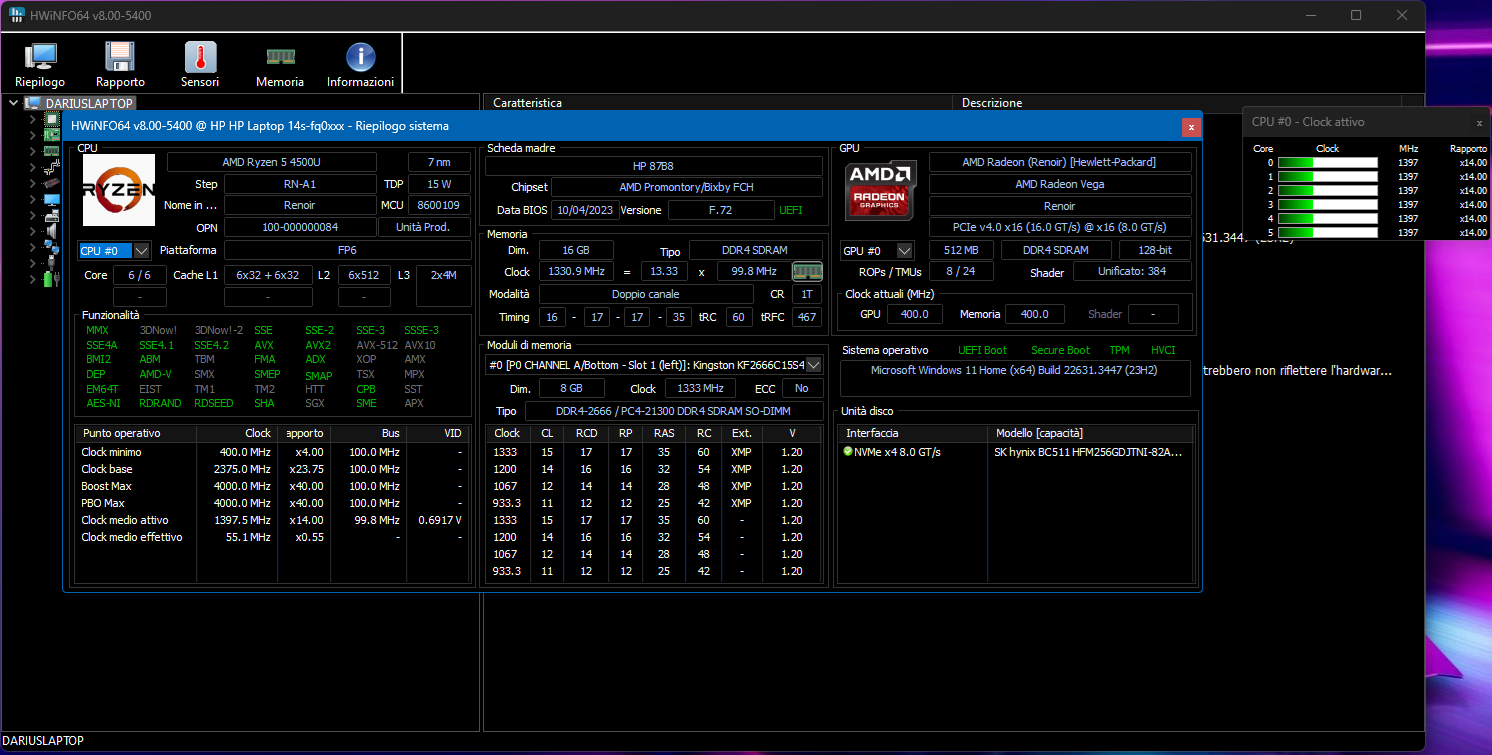Select the monitor icon in tree
The width and height of the screenshot is (1492, 755).
coord(52,199)
